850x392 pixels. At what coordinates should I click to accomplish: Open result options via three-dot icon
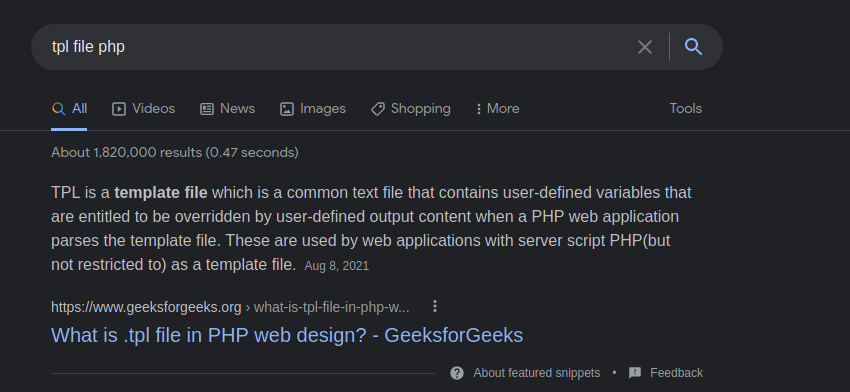(435, 307)
